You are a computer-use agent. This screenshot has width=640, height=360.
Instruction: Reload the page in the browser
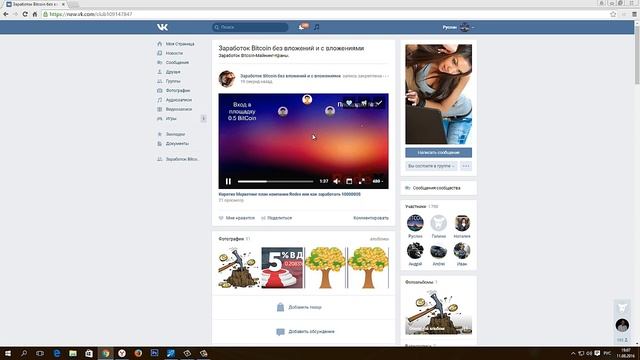[25, 14]
